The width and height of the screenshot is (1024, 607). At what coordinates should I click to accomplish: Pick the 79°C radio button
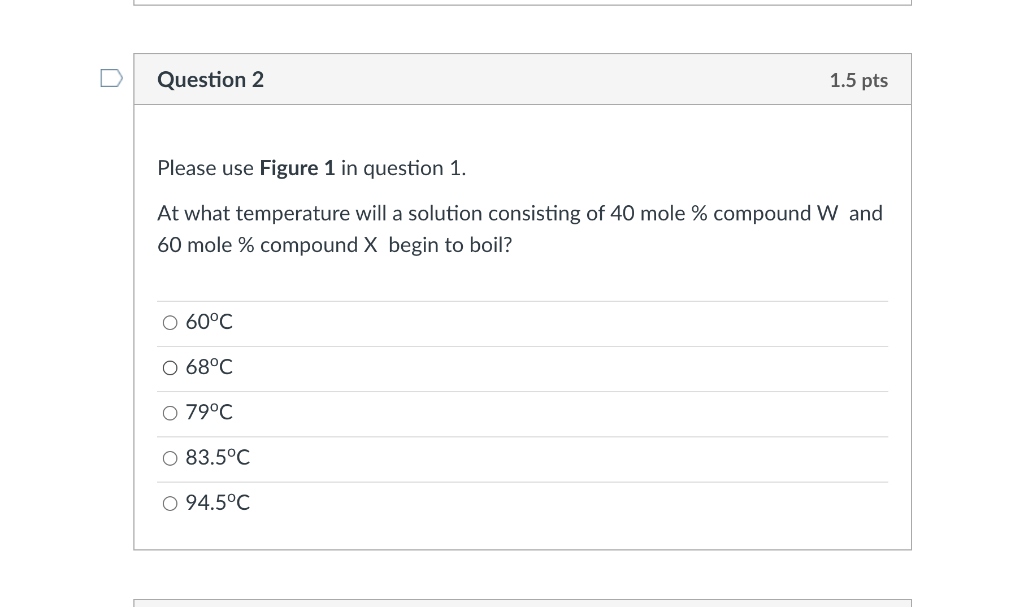click(x=170, y=413)
